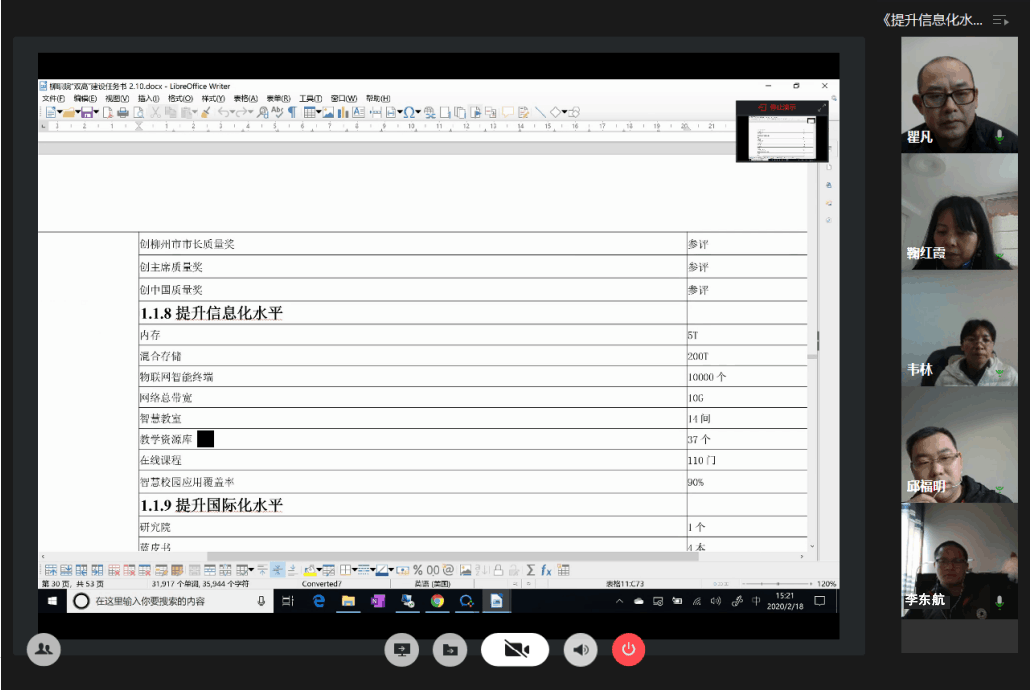Click the formula fx icon
Image resolution: width=1031 pixels, height=691 pixels.
[547, 570]
